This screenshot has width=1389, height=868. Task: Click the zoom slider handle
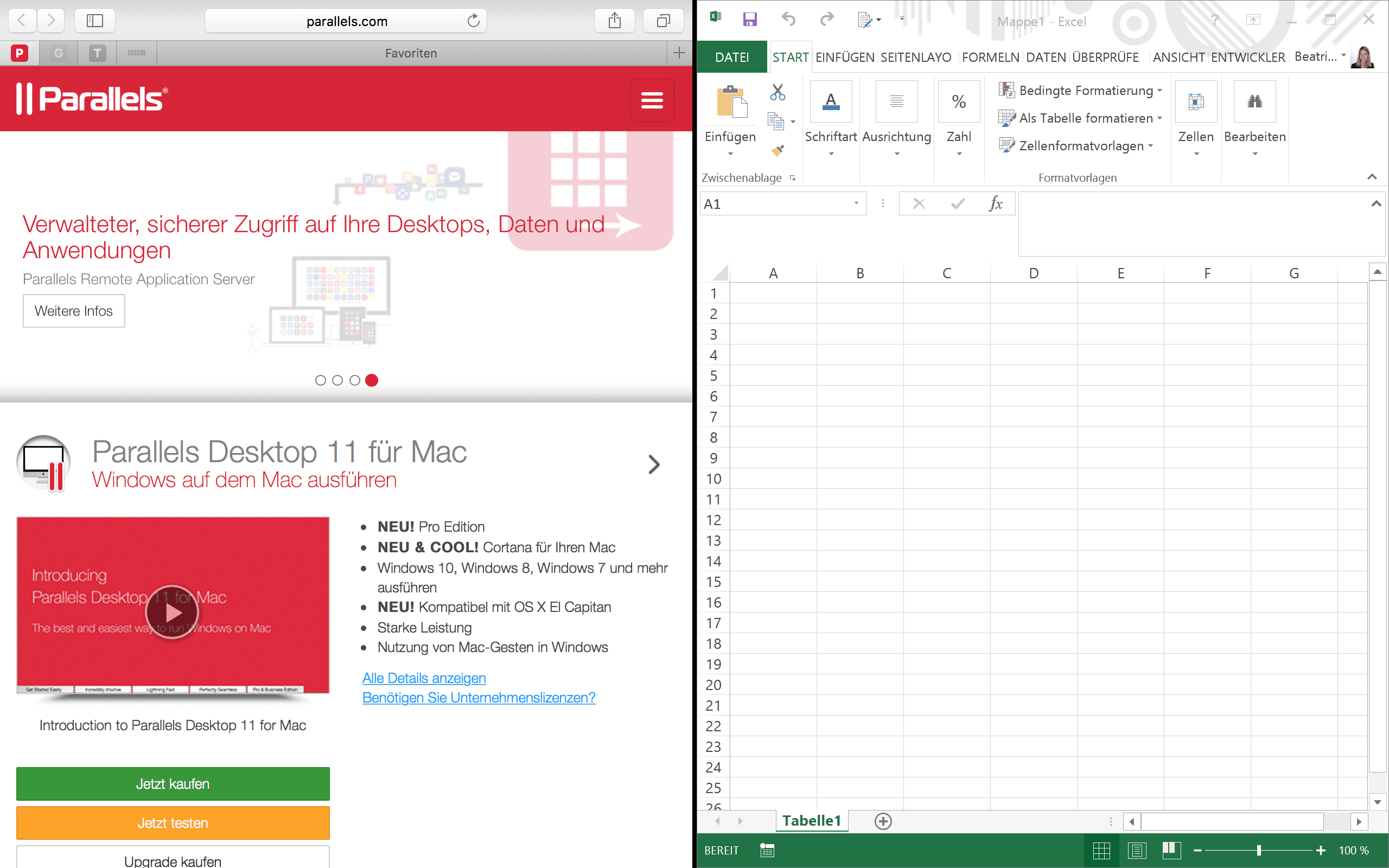click(1259, 850)
